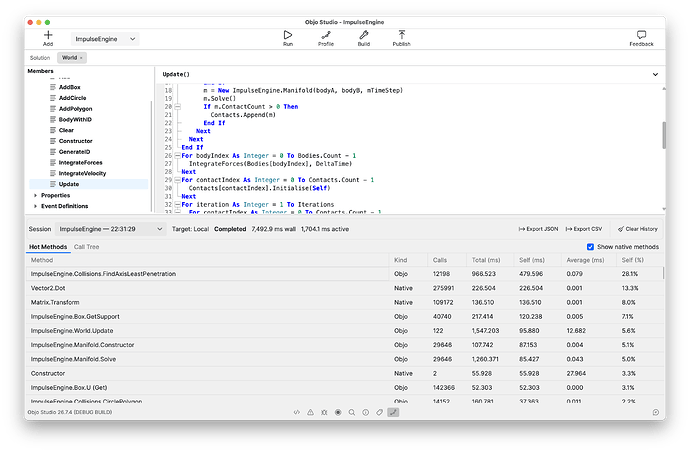This screenshot has height=452, width=690.
Task: Toggle the profiler panel icon in status bar
Action: click(x=393, y=412)
